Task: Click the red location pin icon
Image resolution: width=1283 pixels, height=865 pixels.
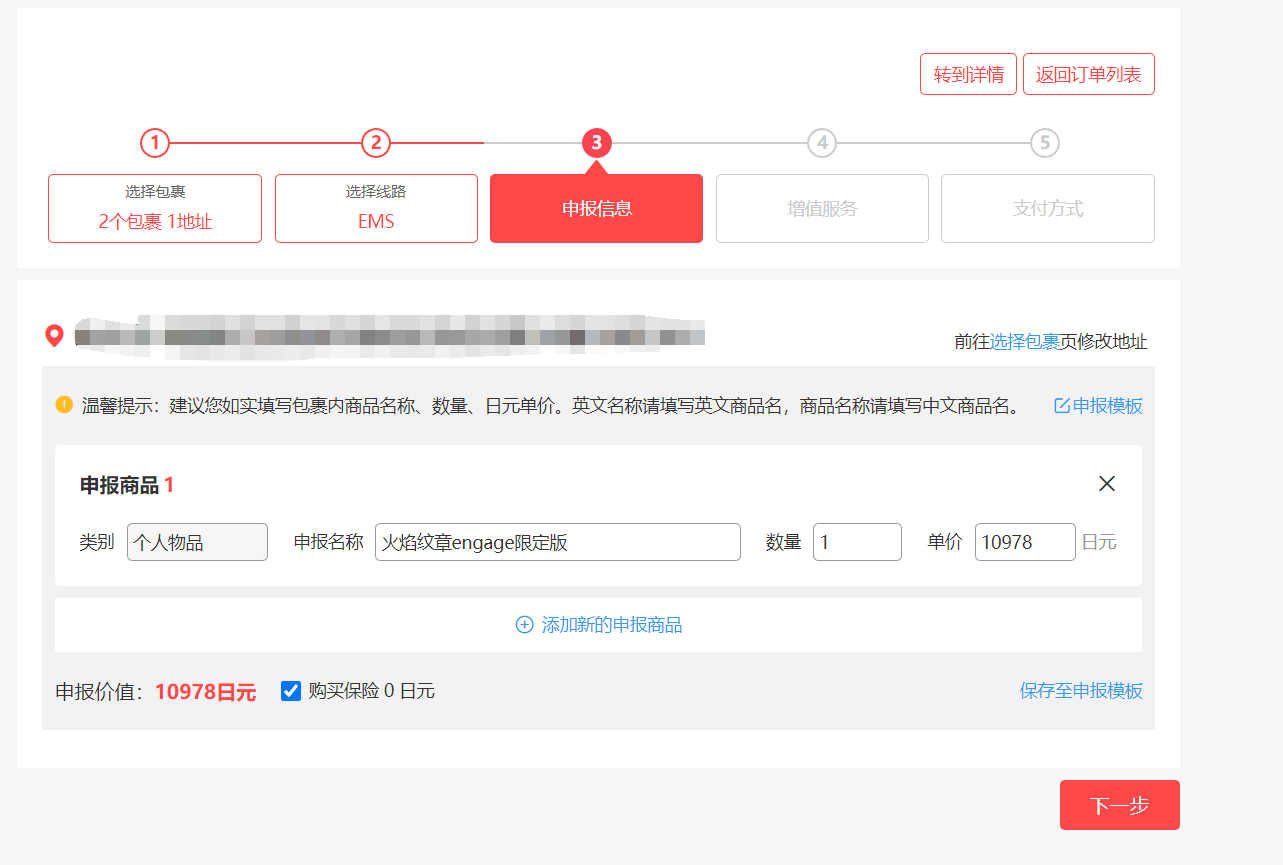Action: [55, 336]
